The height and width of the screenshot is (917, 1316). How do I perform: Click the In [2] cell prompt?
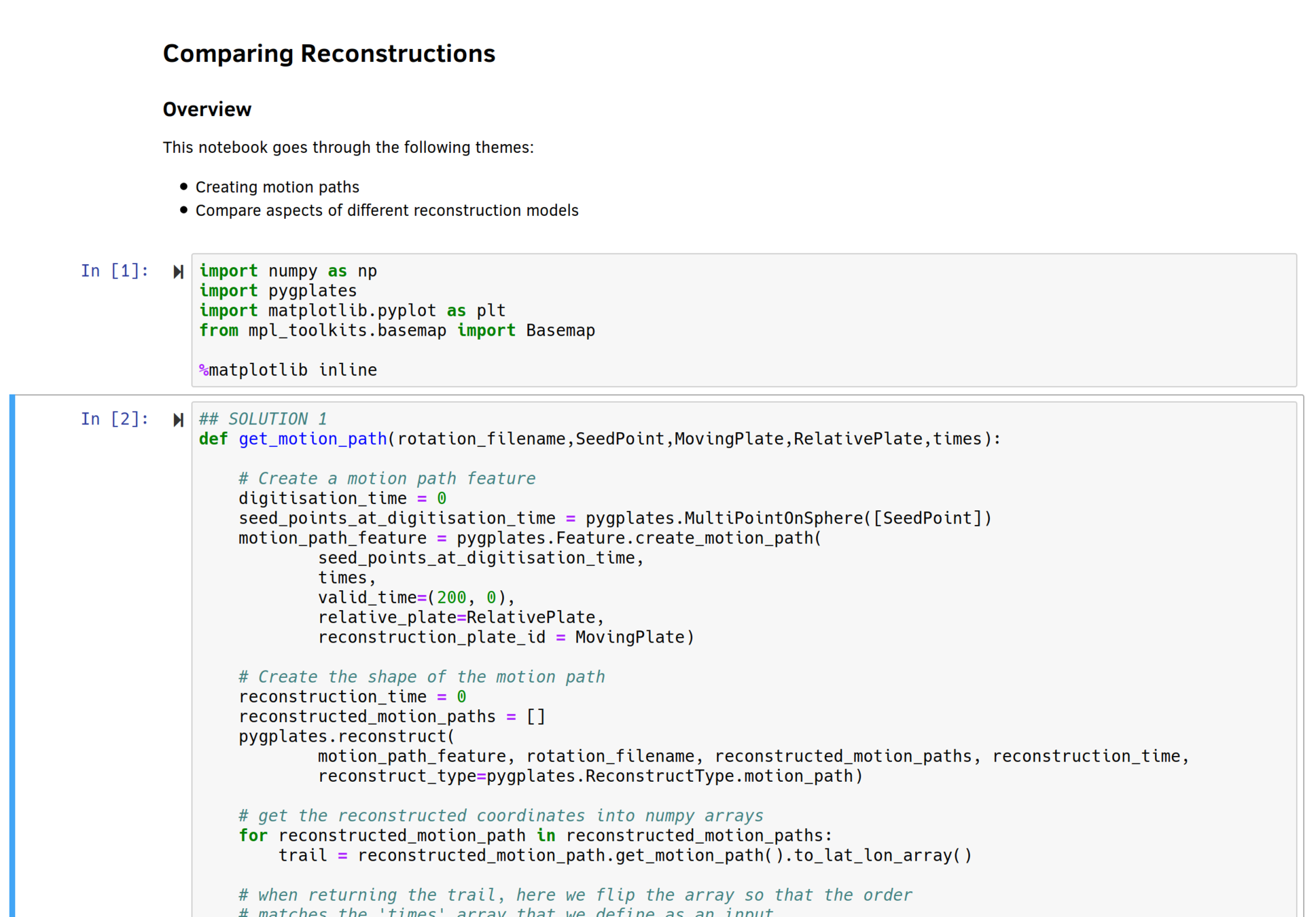(x=114, y=419)
